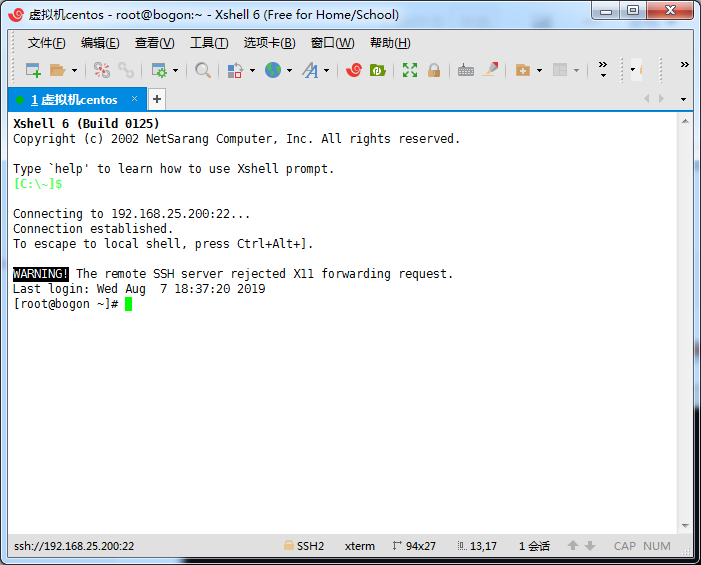Click the NUM indicator in status bar
Image resolution: width=701 pixels, height=565 pixels.
click(657, 546)
